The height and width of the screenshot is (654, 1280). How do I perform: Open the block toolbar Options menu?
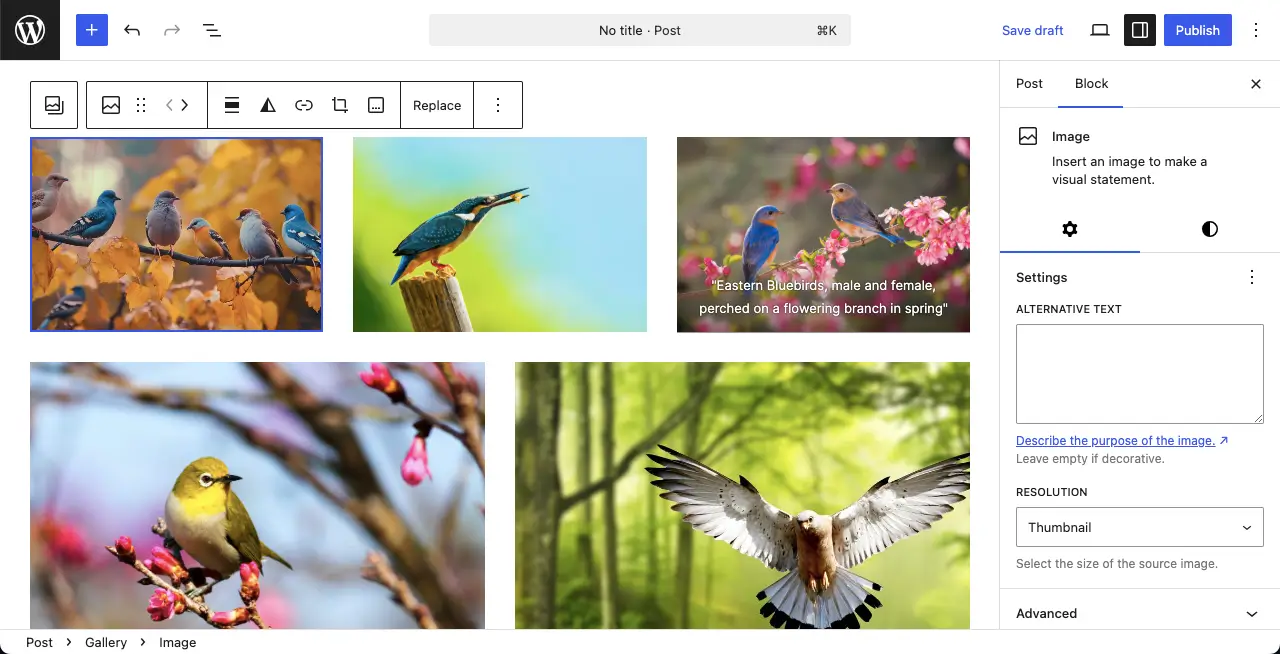pos(498,105)
